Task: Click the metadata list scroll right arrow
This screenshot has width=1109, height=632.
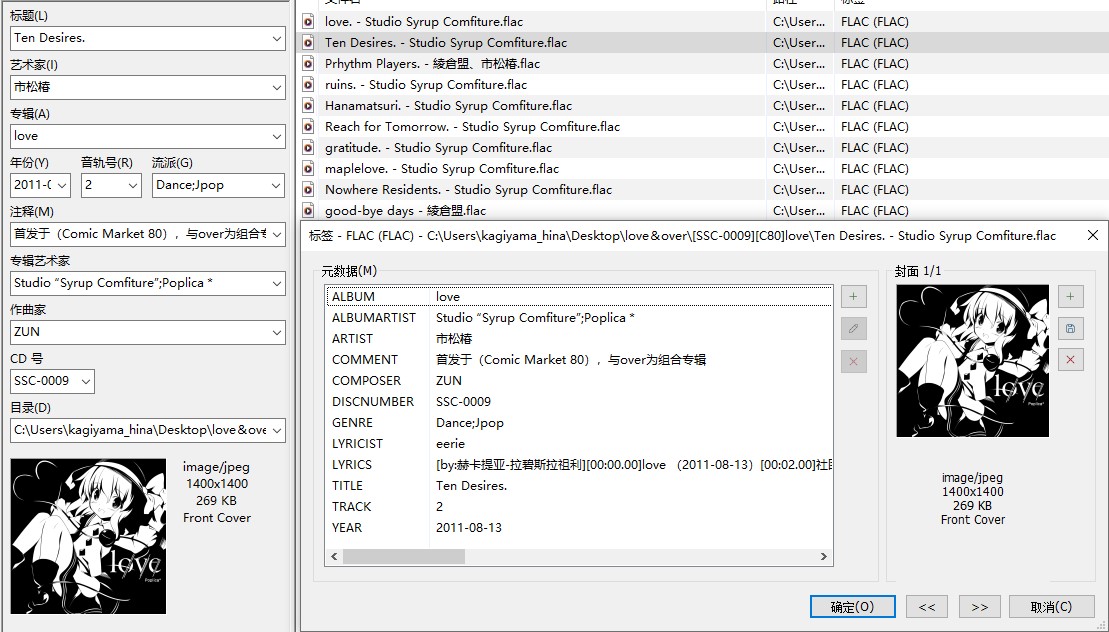Action: pyautogui.click(x=823, y=556)
